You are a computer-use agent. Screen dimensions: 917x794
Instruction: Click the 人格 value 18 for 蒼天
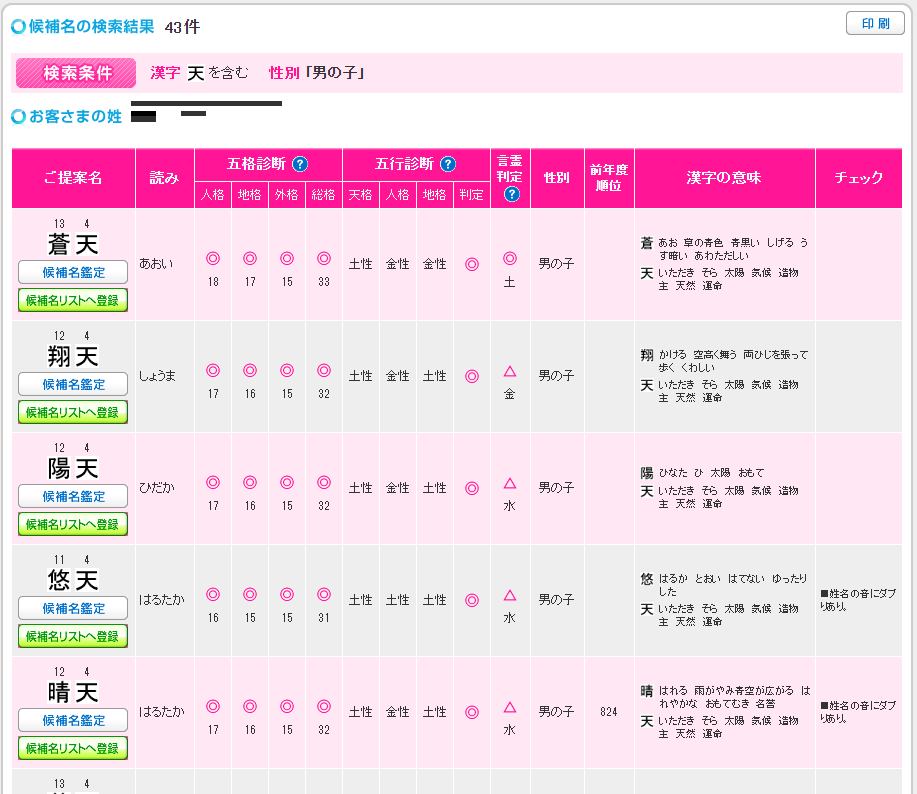click(213, 282)
